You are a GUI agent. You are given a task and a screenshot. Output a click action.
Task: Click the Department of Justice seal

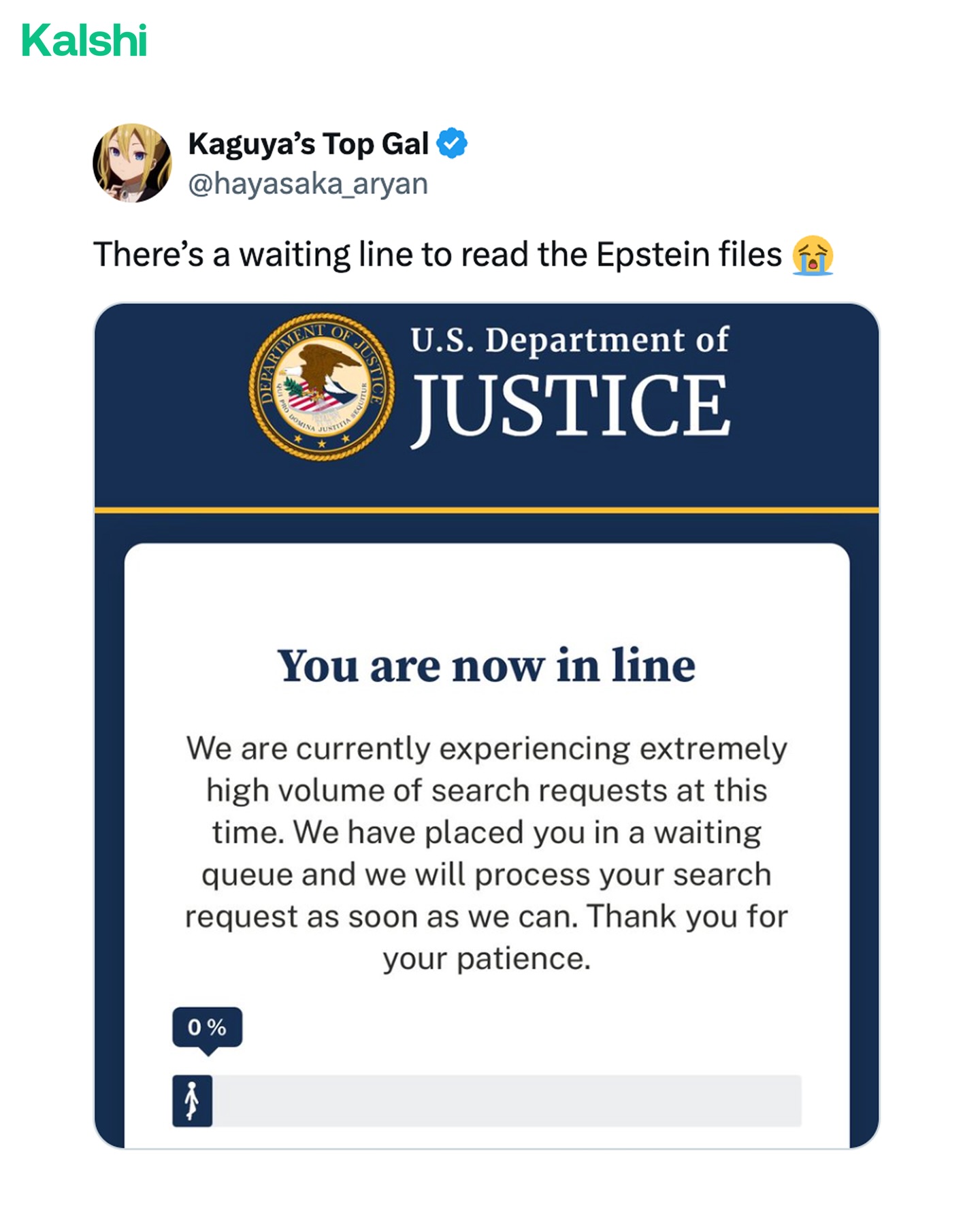(321, 387)
